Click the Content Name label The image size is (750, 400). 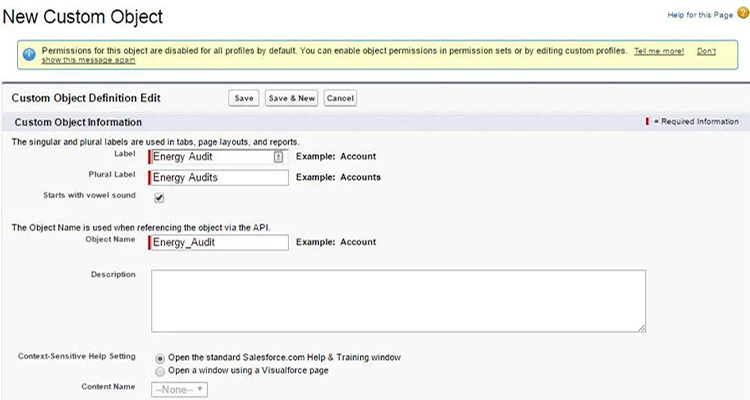pos(108,387)
